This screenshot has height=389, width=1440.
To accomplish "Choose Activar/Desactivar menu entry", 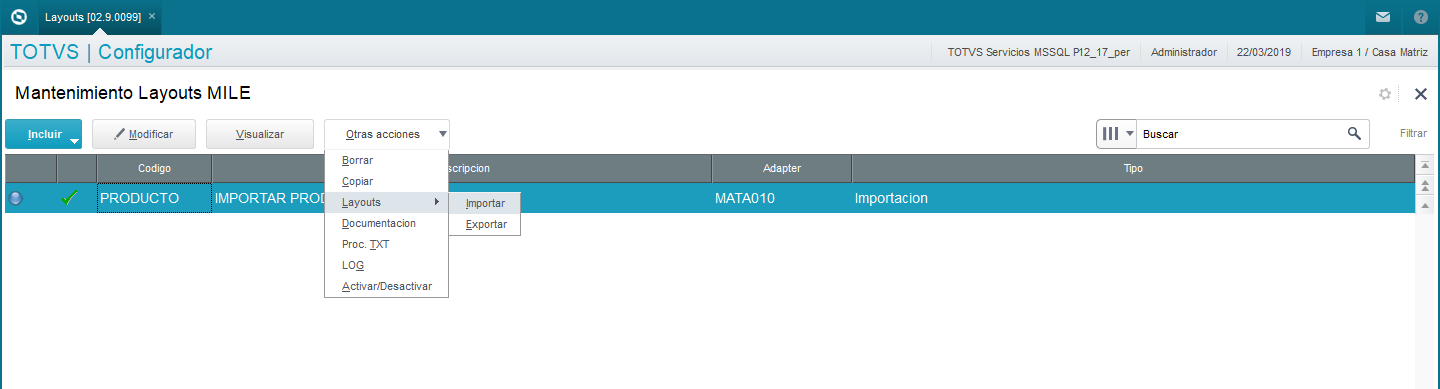I will [x=387, y=286].
